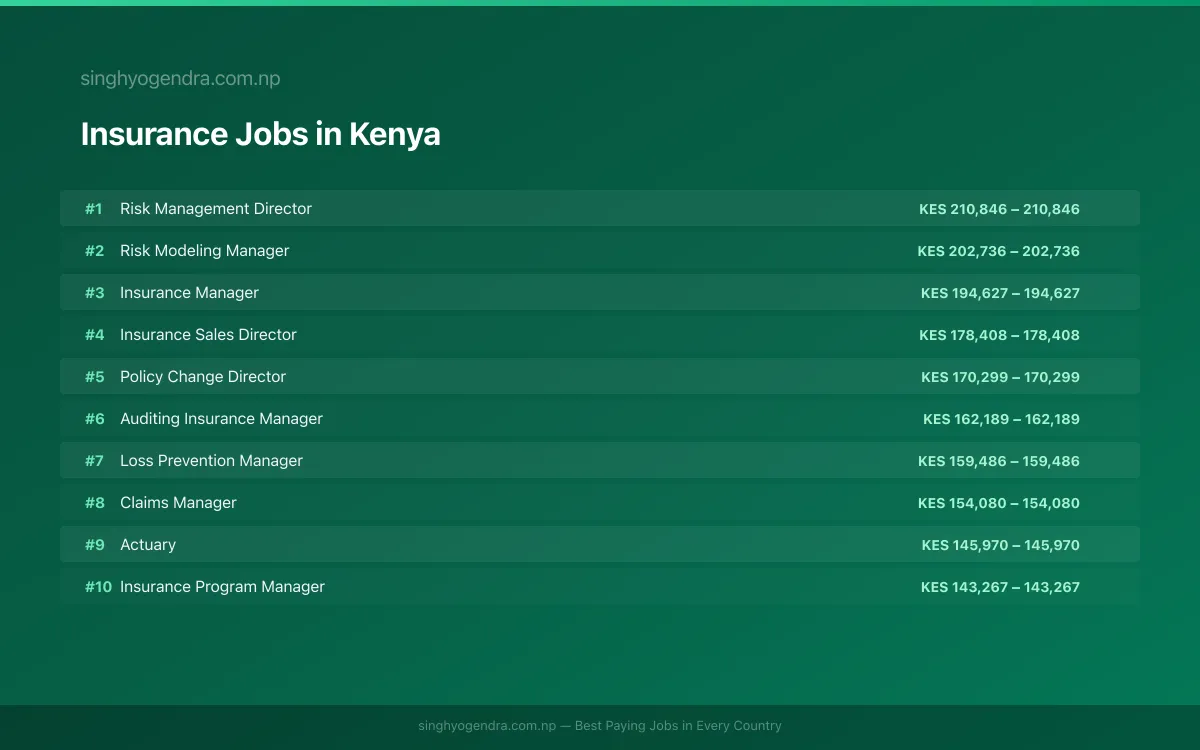
Task: Click salary 'KES 194,627 – 194,627'
Action: click(x=1000, y=293)
